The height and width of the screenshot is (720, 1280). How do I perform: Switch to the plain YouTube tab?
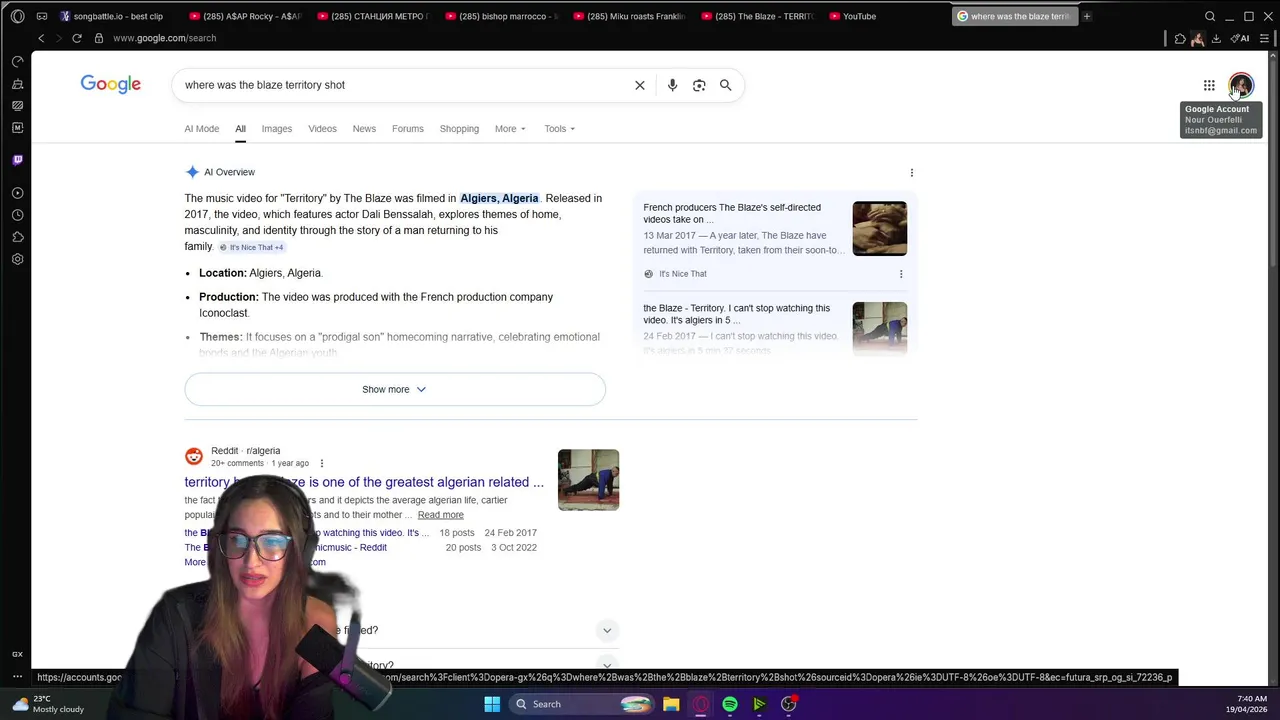(x=886, y=16)
